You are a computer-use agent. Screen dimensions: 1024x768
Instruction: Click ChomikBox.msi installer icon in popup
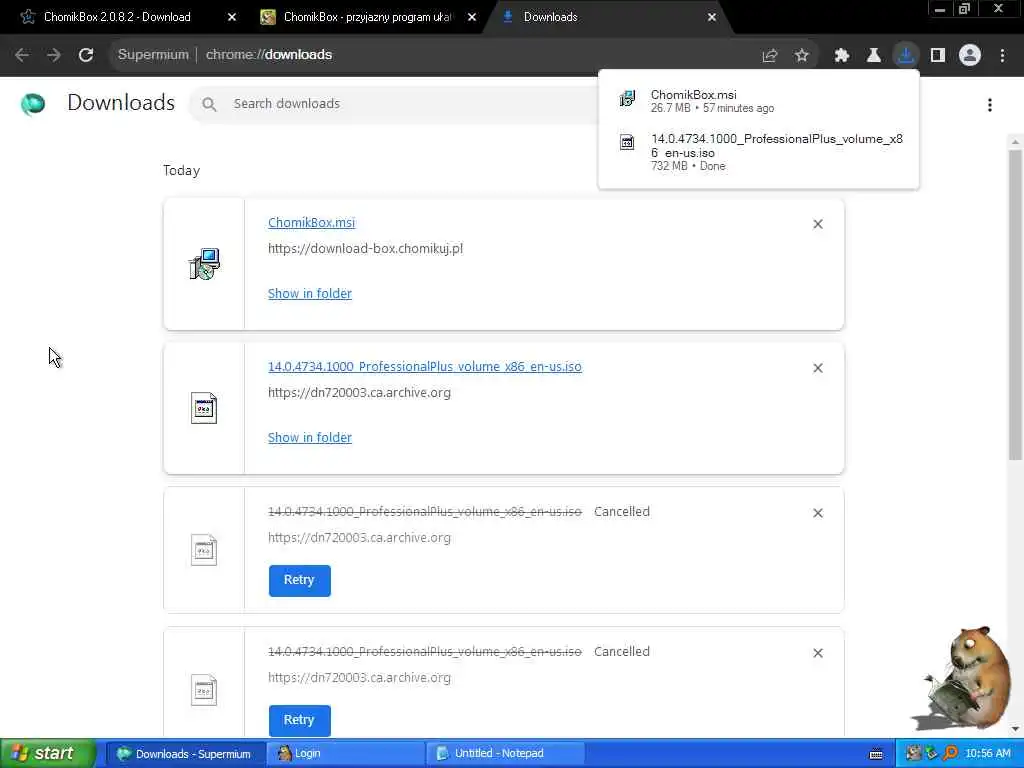[x=627, y=99]
